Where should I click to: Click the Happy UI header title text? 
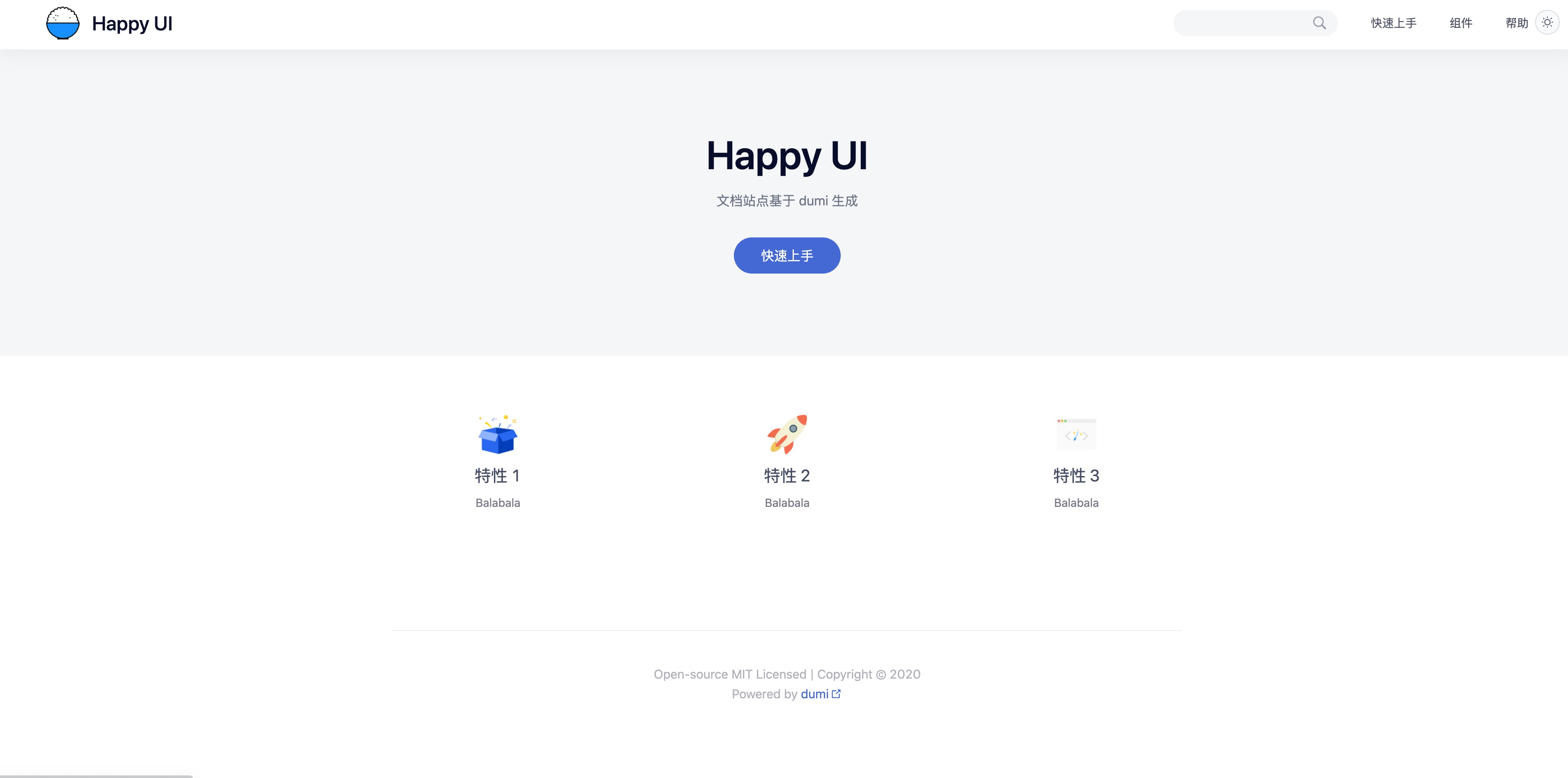click(132, 24)
